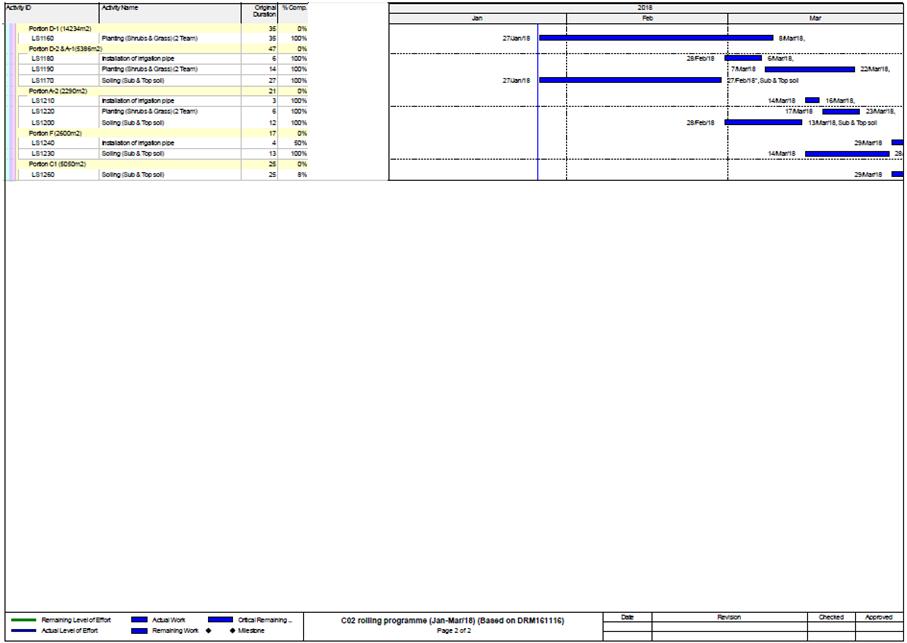Select the LS1200 Gantt bar

[x=764, y=123]
